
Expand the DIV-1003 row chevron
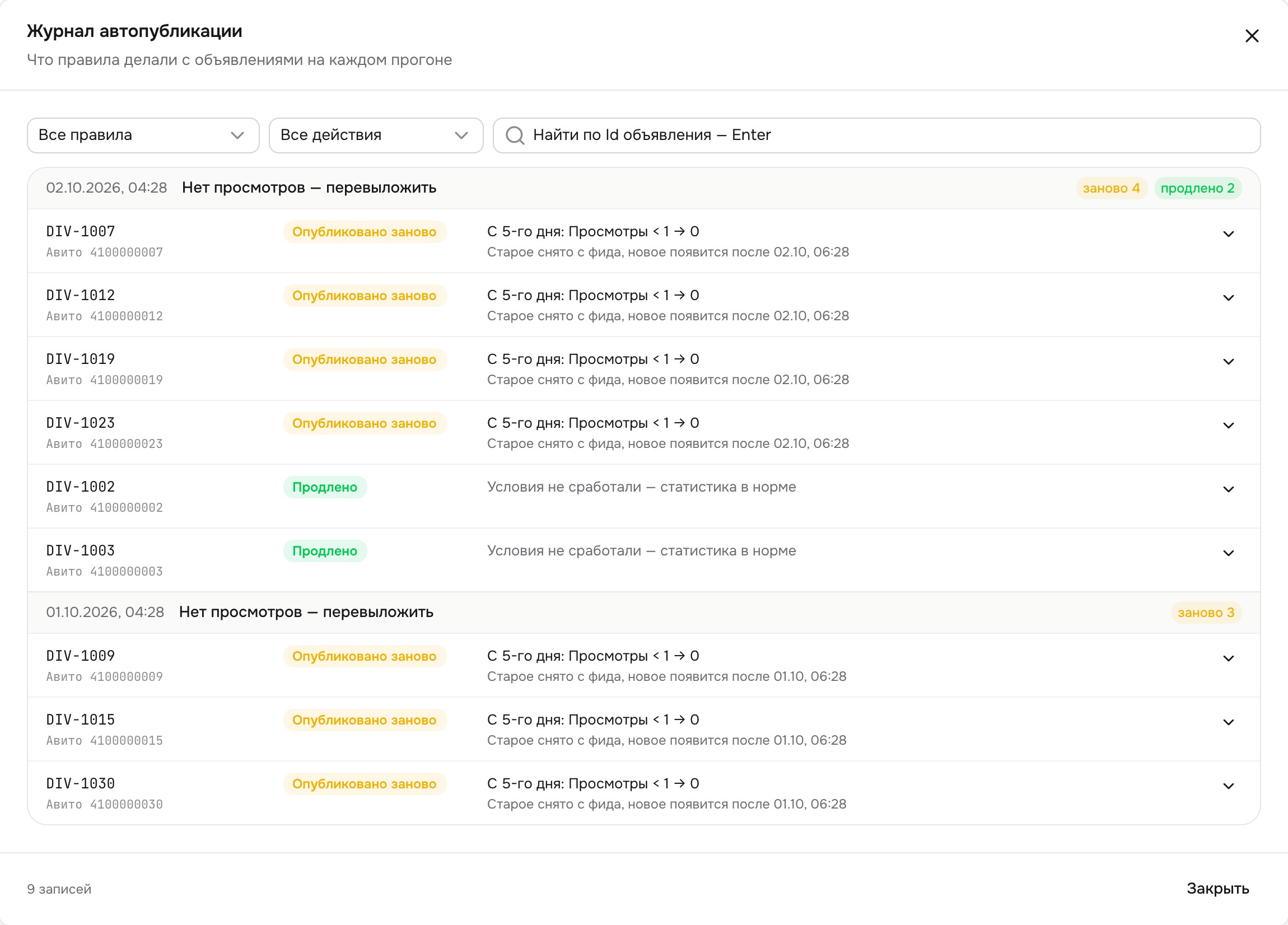click(1229, 553)
